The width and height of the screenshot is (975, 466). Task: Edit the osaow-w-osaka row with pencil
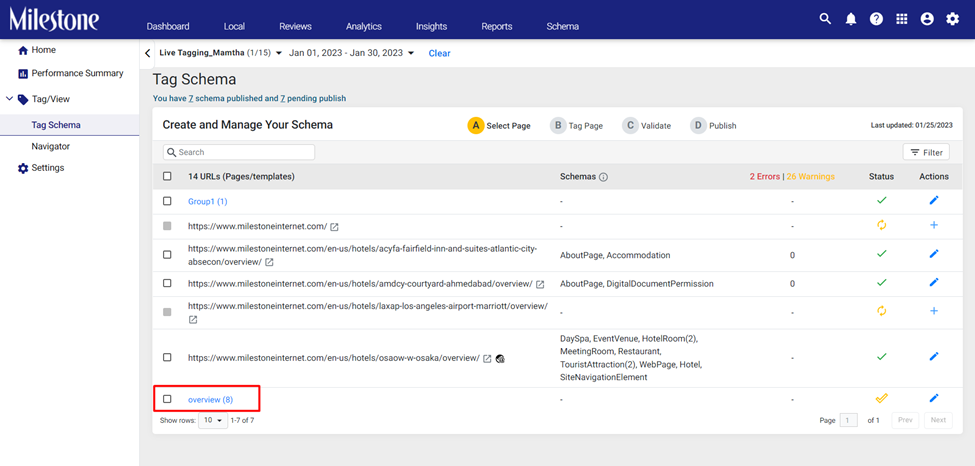[933, 356]
